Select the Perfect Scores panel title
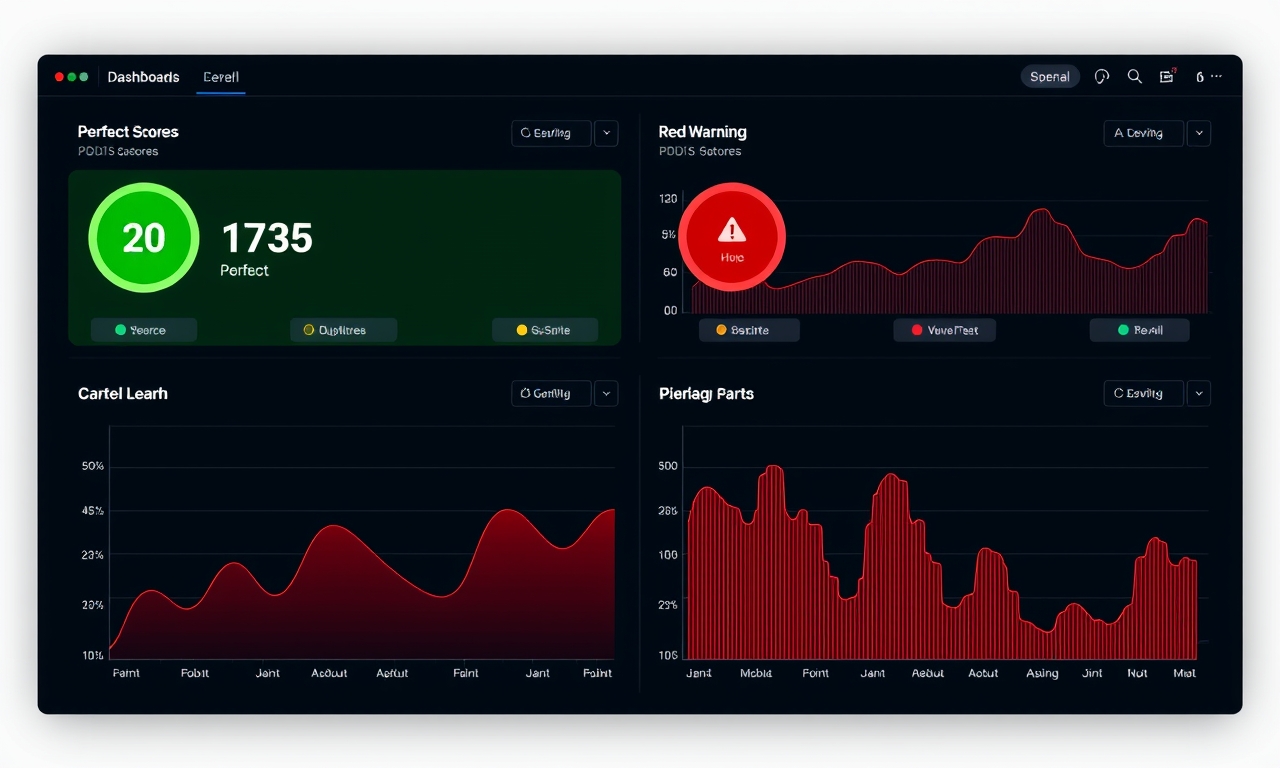This screenshot has width=1280, height=768. [x=128, y=132]
